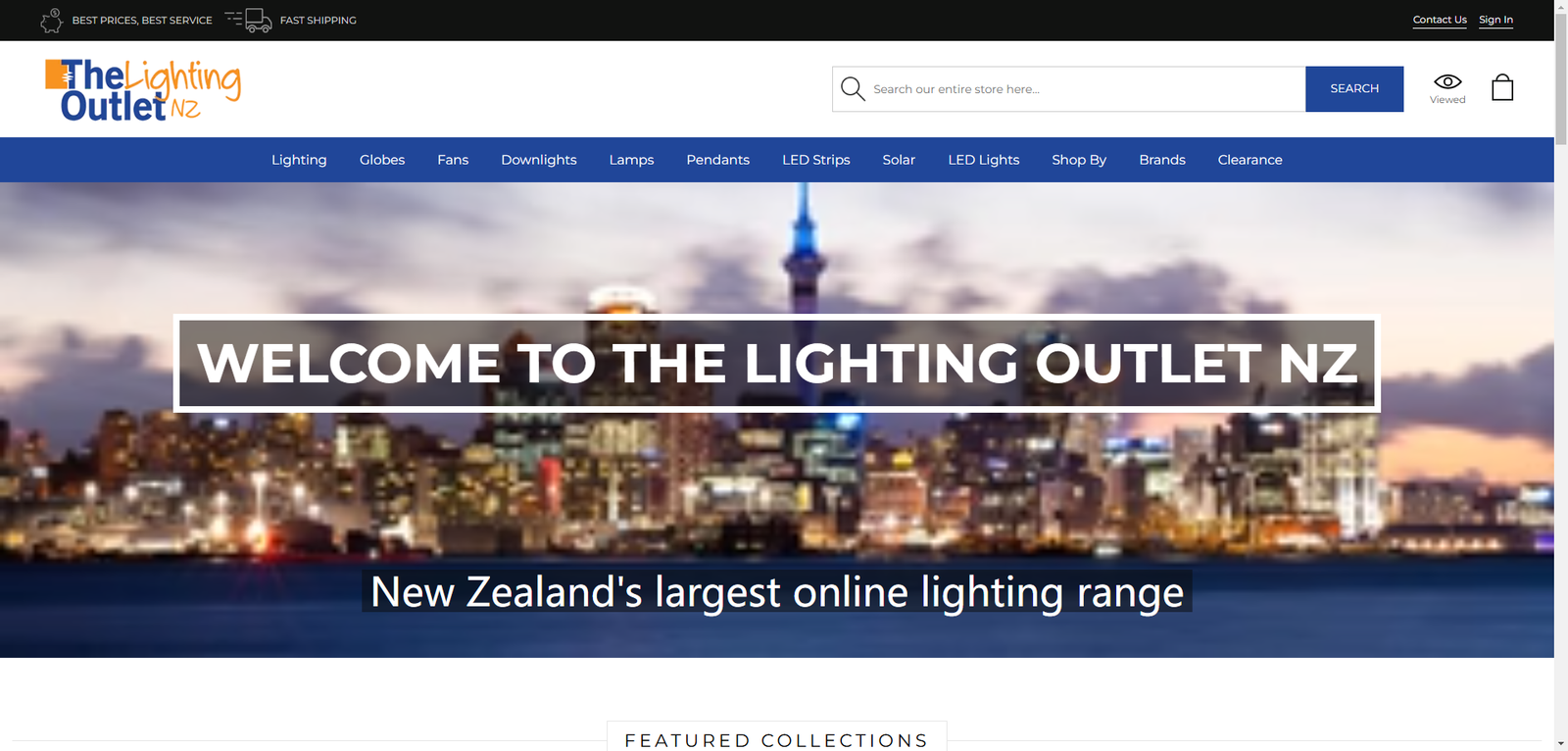Viewport: 1568px width, 751px height.
Task: Open the Globes category
Action: pos(382,160)
